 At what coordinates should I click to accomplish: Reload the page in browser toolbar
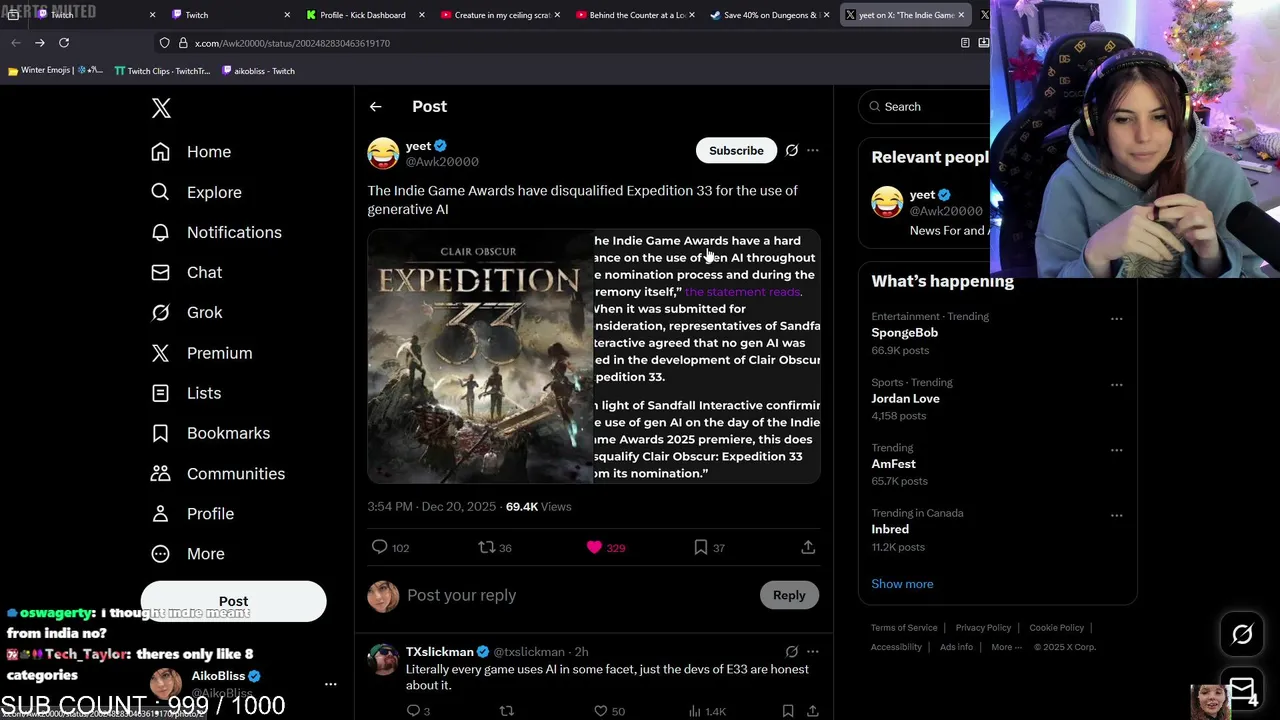[64, 43]
